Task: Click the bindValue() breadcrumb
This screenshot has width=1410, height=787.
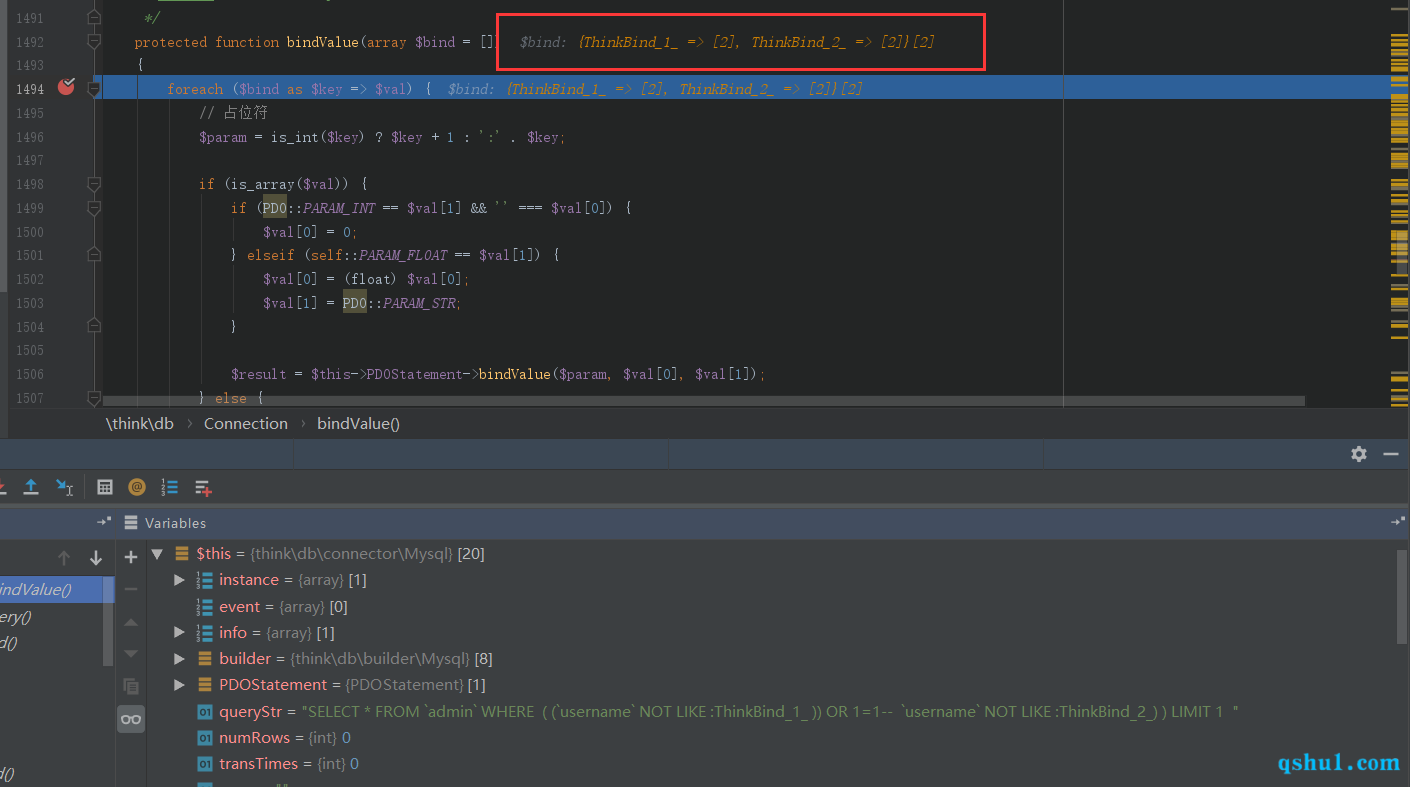Action: click(358, 424)
